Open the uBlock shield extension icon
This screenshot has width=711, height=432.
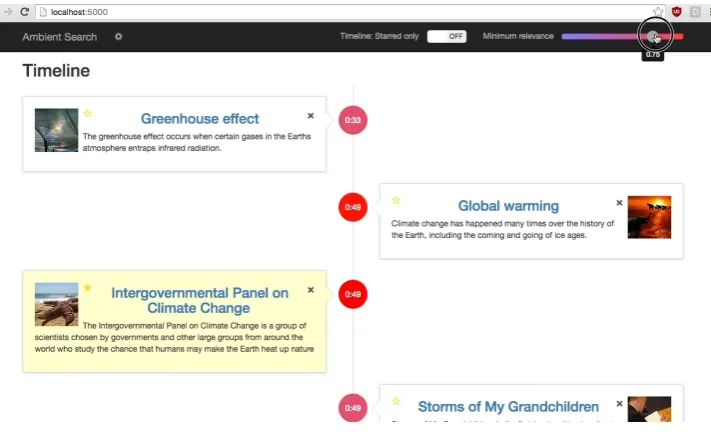(677, 12)
